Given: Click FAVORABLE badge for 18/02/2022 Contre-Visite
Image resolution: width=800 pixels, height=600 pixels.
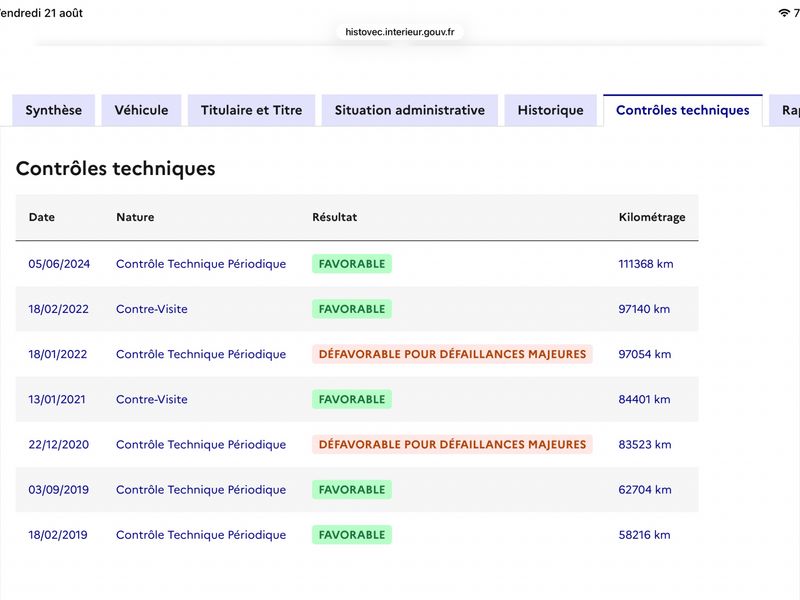Looking at the screenshot, I should pyautogui.click(x=352, y=309).
